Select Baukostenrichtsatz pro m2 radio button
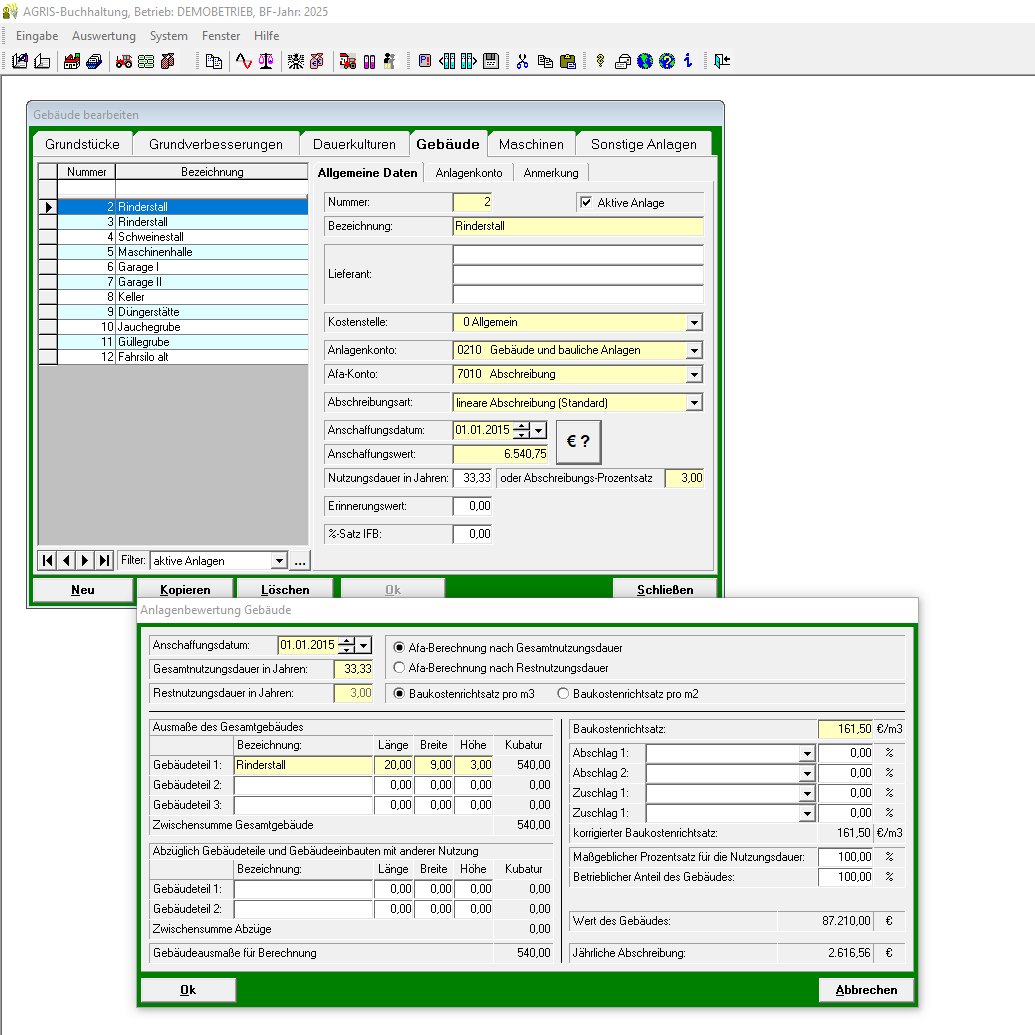The height and width of the screenshot is (1035, 1035). (x=563, y=693)
